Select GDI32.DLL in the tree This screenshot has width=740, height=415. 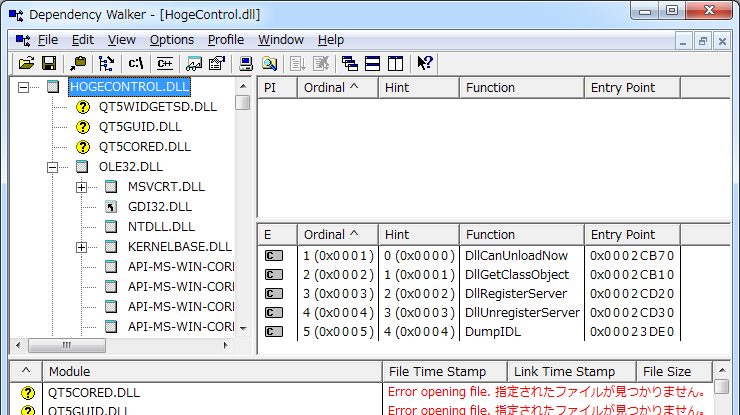pos(160,207)
